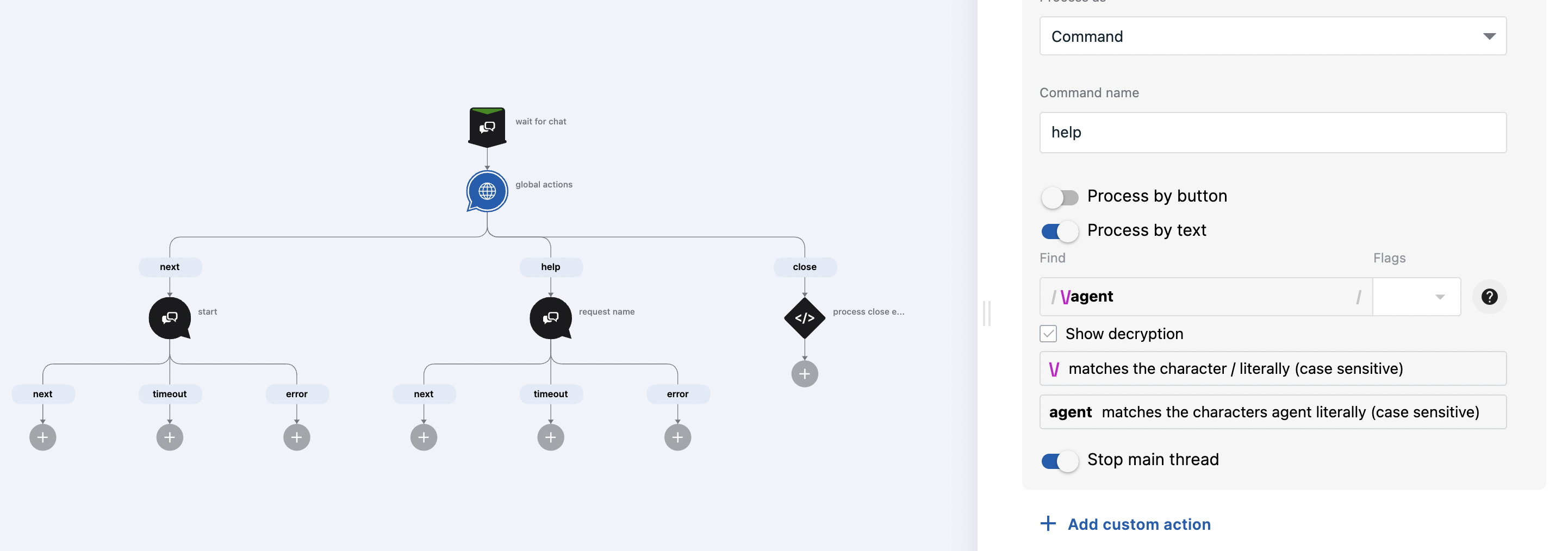The image size is (1568, 551).
Task: Select the request name chat node
Action: coord(551,317)
